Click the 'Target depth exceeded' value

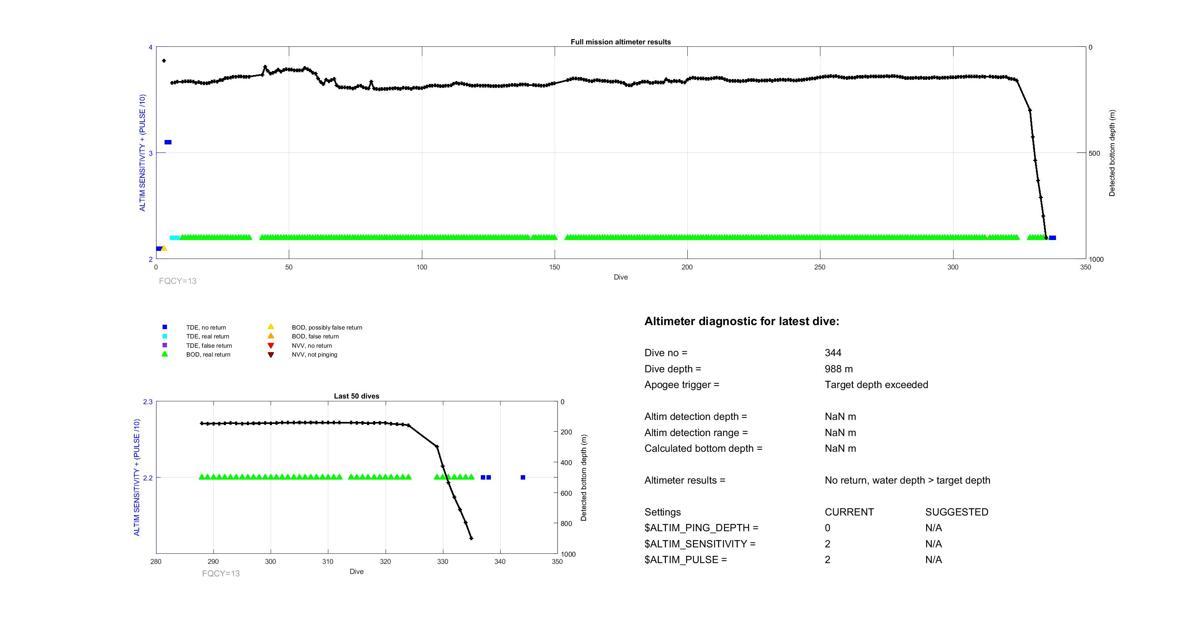click(876, 385)
